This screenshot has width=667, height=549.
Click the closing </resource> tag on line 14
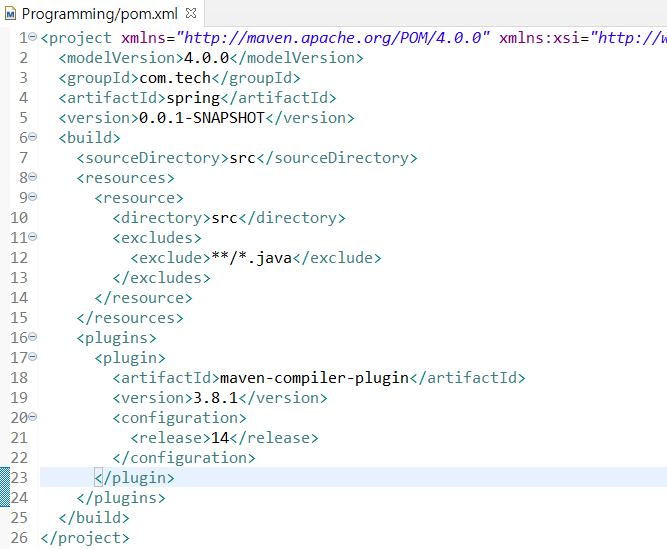click(x=143, y=298)
